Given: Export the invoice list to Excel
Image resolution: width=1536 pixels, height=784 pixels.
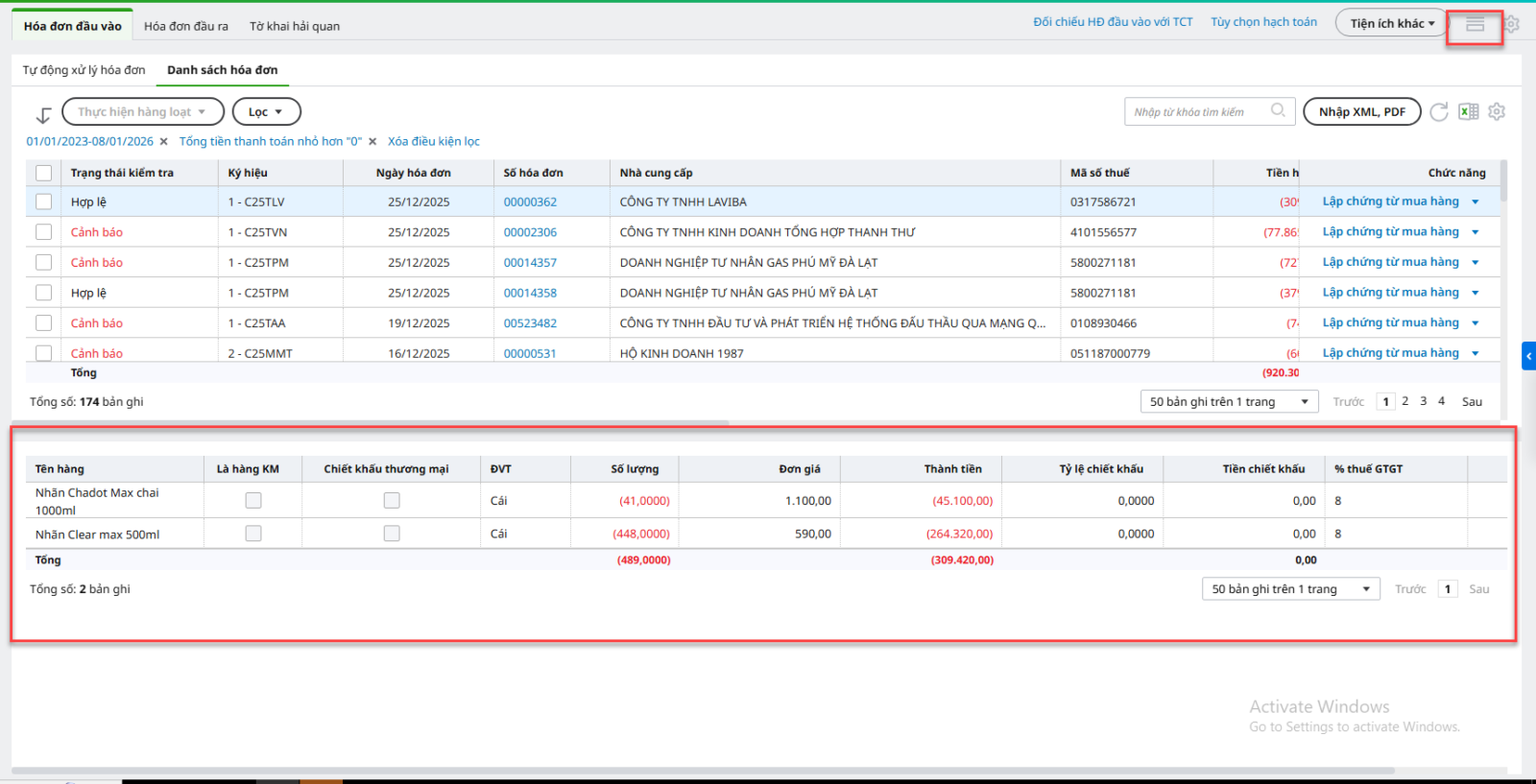Looking at the screenshot, I should [x=1468, y=112].
